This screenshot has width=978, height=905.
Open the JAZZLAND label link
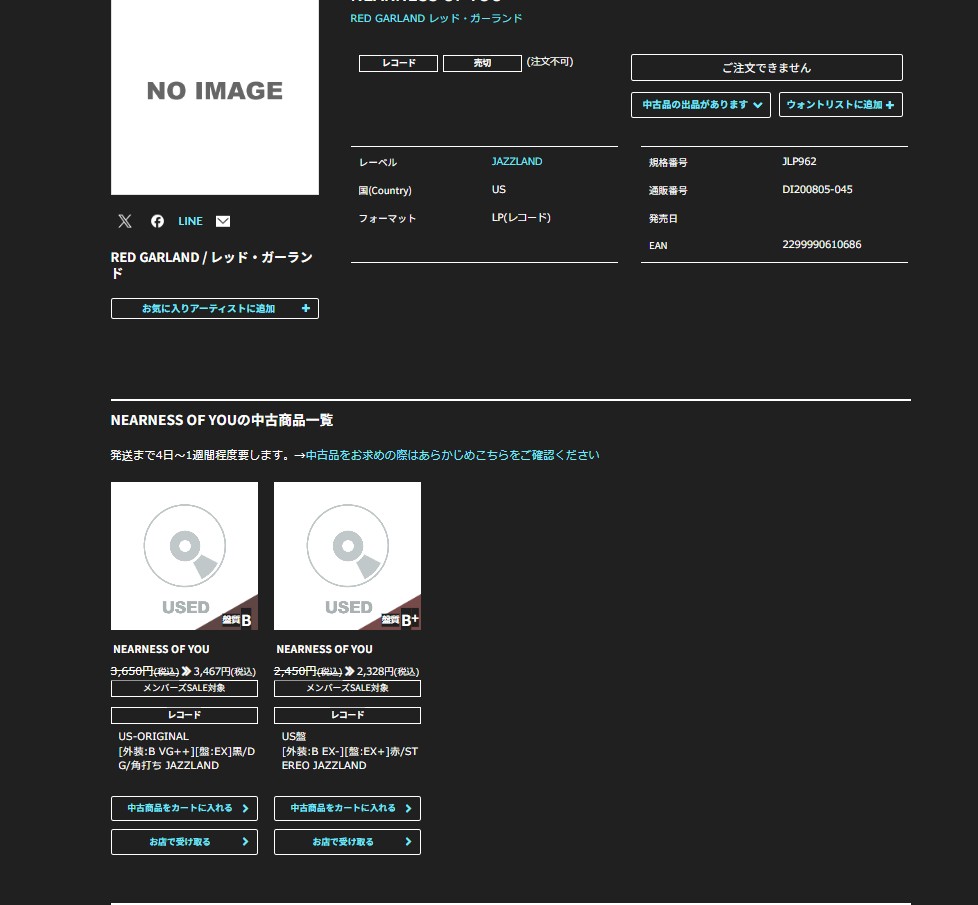tap(517, 161)
